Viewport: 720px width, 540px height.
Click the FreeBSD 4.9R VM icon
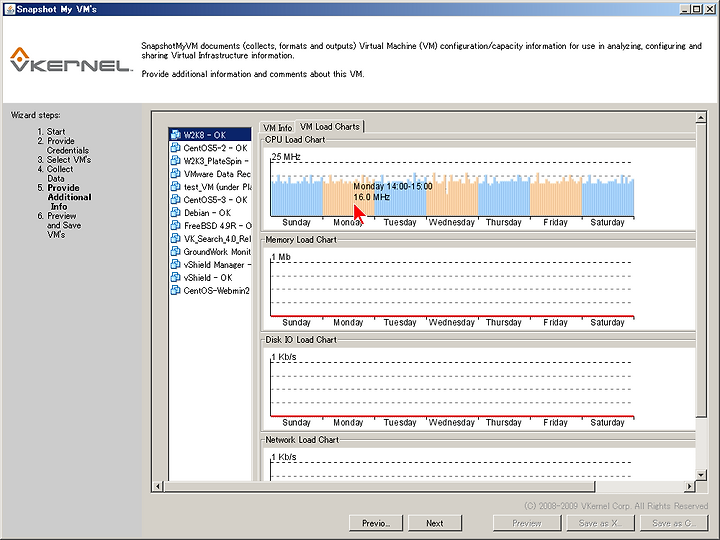(x=175, y=225)
